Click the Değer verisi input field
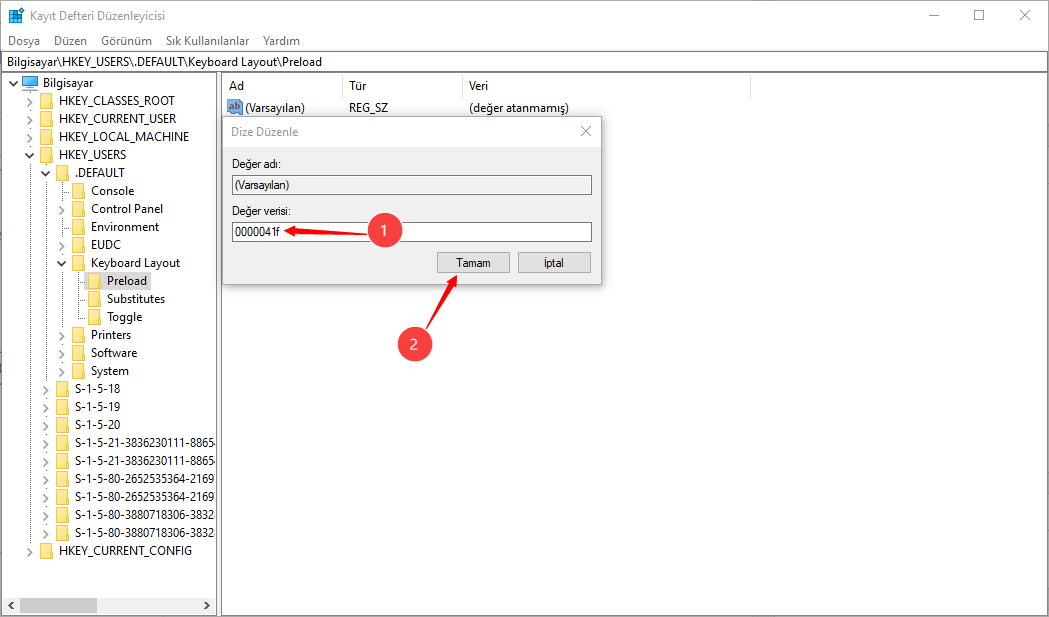 (412, 232)
